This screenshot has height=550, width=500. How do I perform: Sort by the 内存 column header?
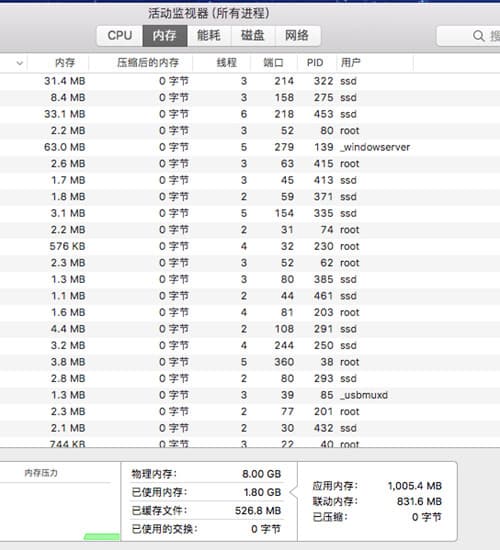click(x=65, y=63)
